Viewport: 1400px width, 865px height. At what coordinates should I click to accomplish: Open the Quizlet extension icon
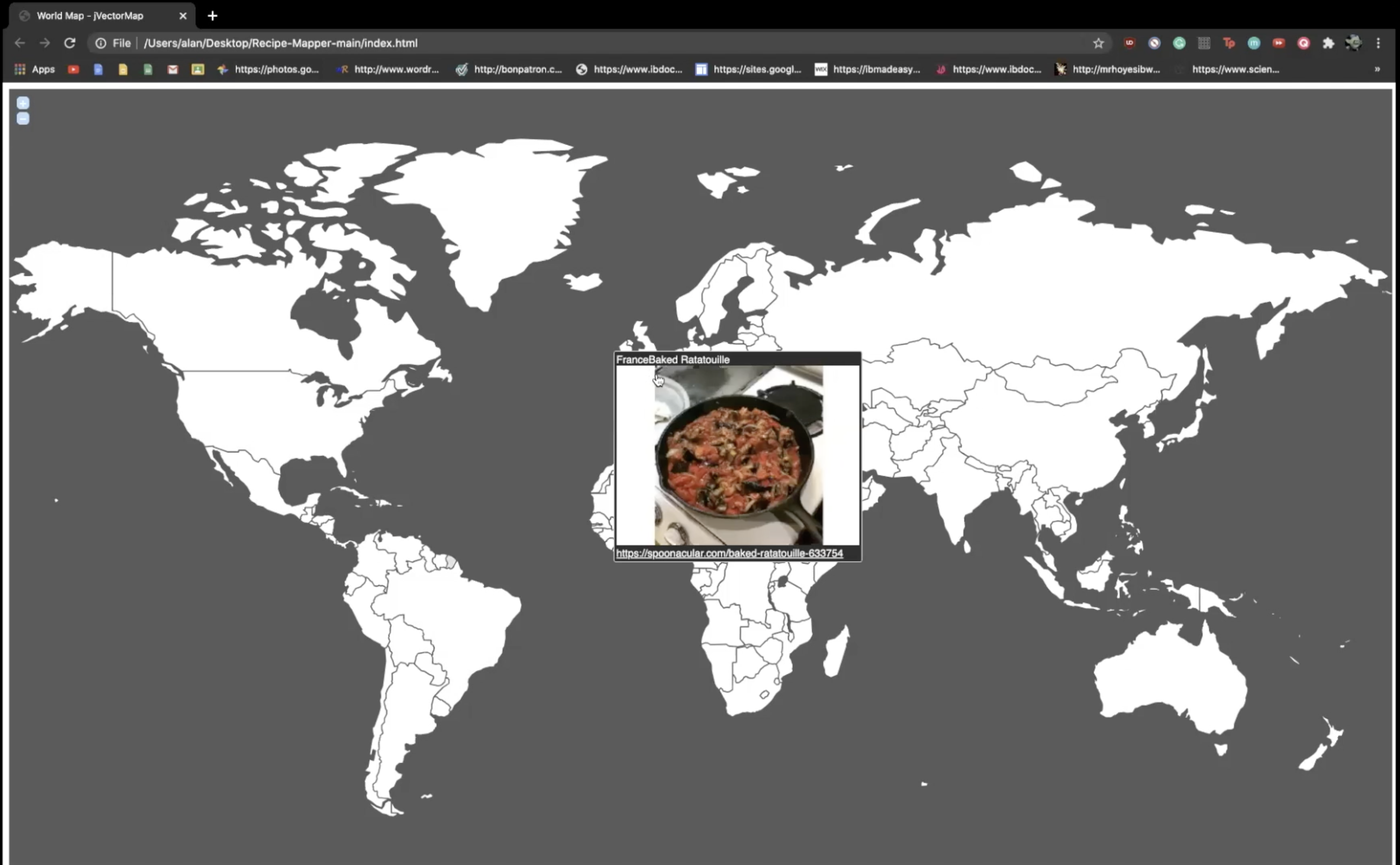click(x=1304, y=43)
